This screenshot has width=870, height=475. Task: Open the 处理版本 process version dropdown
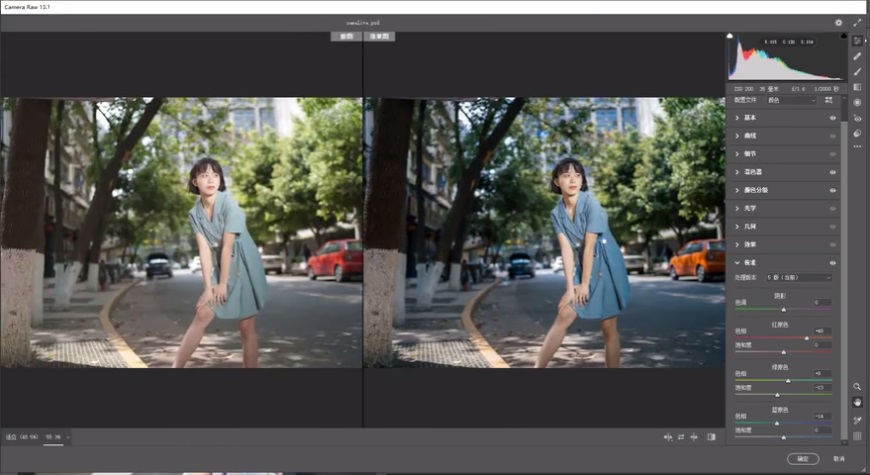pos(799,277)
